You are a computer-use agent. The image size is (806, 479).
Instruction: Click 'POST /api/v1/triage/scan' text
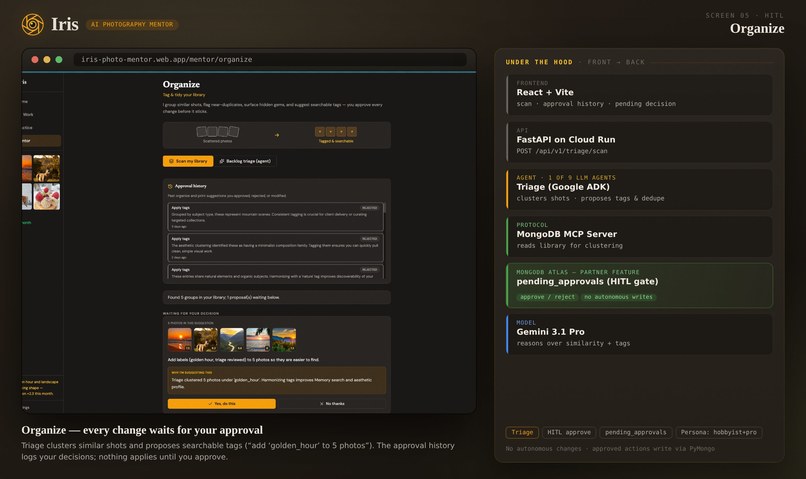point(562,151)
